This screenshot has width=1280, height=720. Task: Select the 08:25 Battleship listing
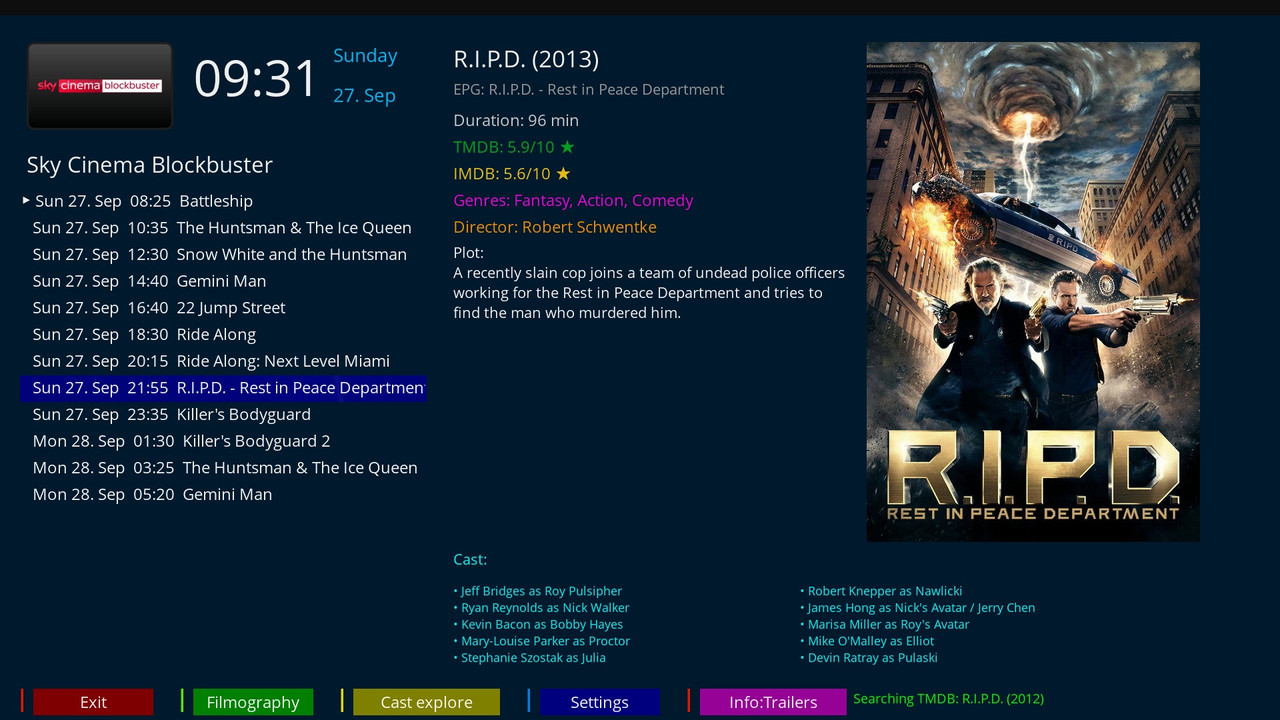point(223,201)
